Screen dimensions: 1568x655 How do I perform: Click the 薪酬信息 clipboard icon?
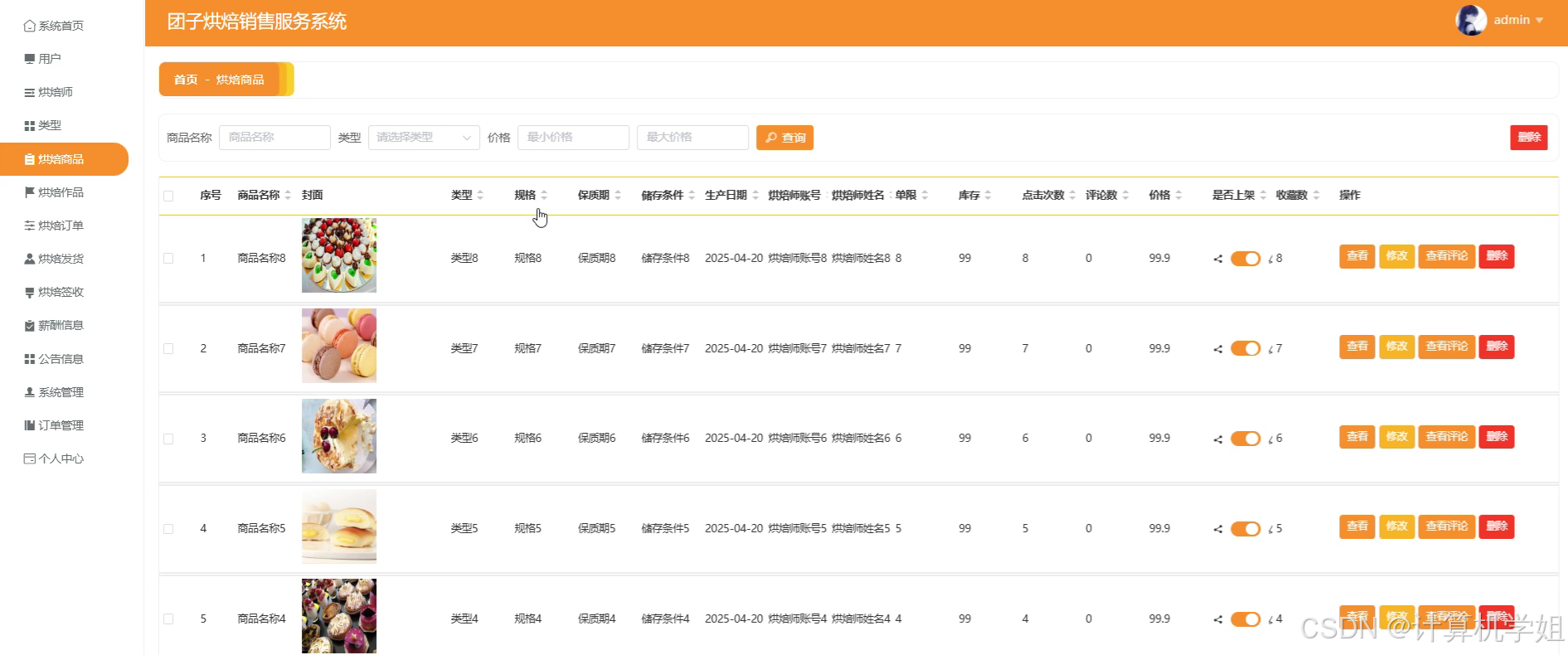click(x=30, y=325)
